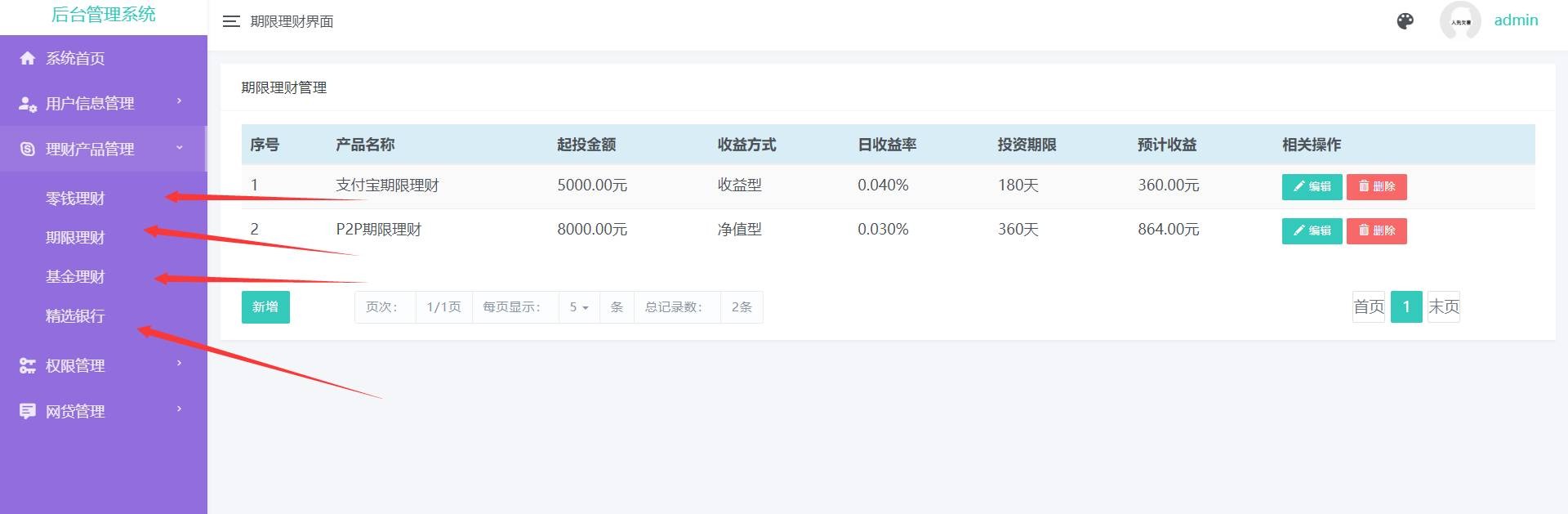
Task: Click the 净值型 cell
Action: coord(739,230)
